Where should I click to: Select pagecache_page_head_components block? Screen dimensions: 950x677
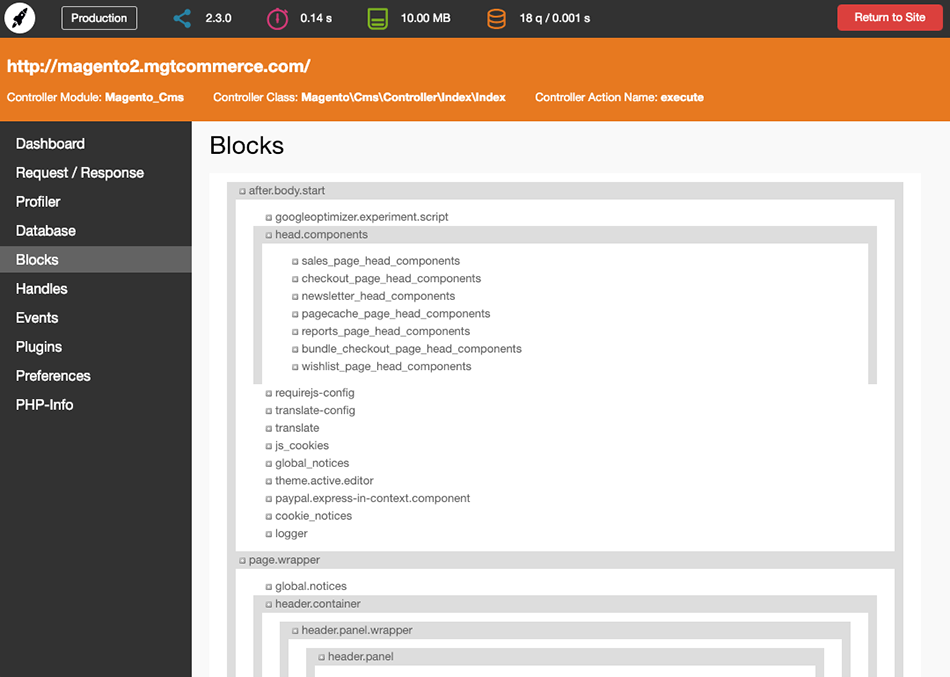[396, 313]
